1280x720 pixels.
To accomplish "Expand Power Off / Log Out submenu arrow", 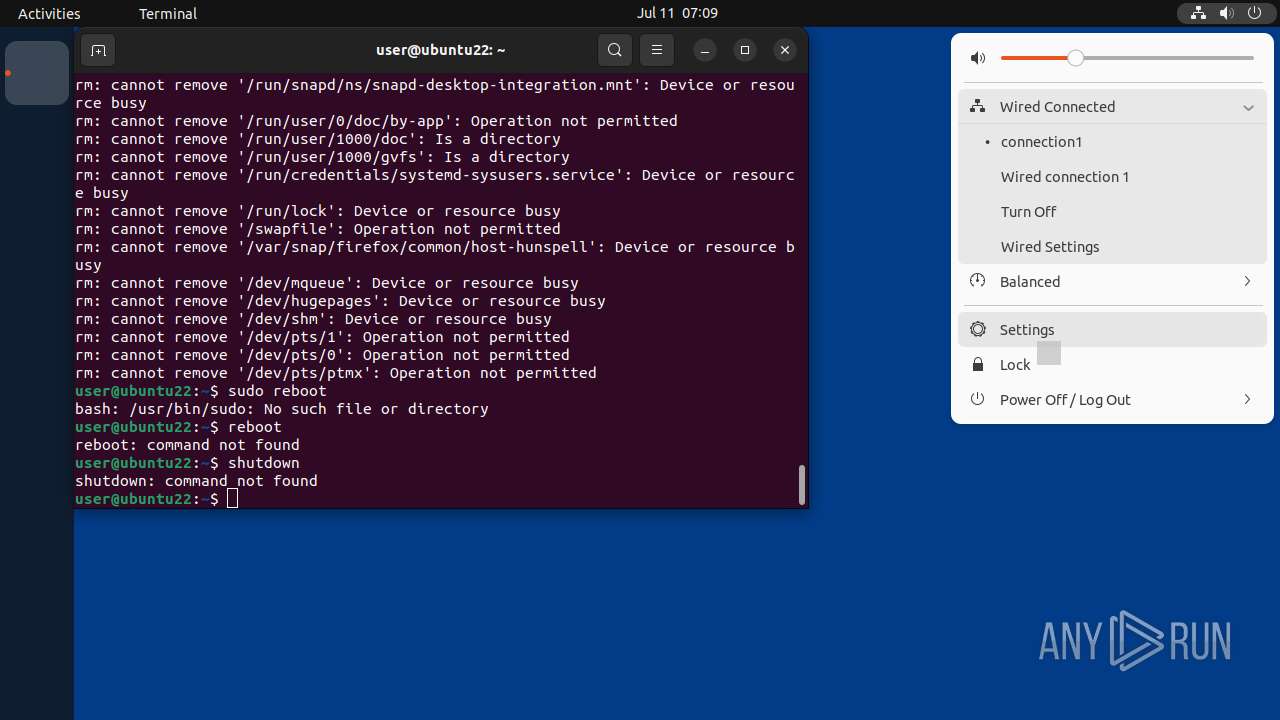I will tap(1247, 400).
